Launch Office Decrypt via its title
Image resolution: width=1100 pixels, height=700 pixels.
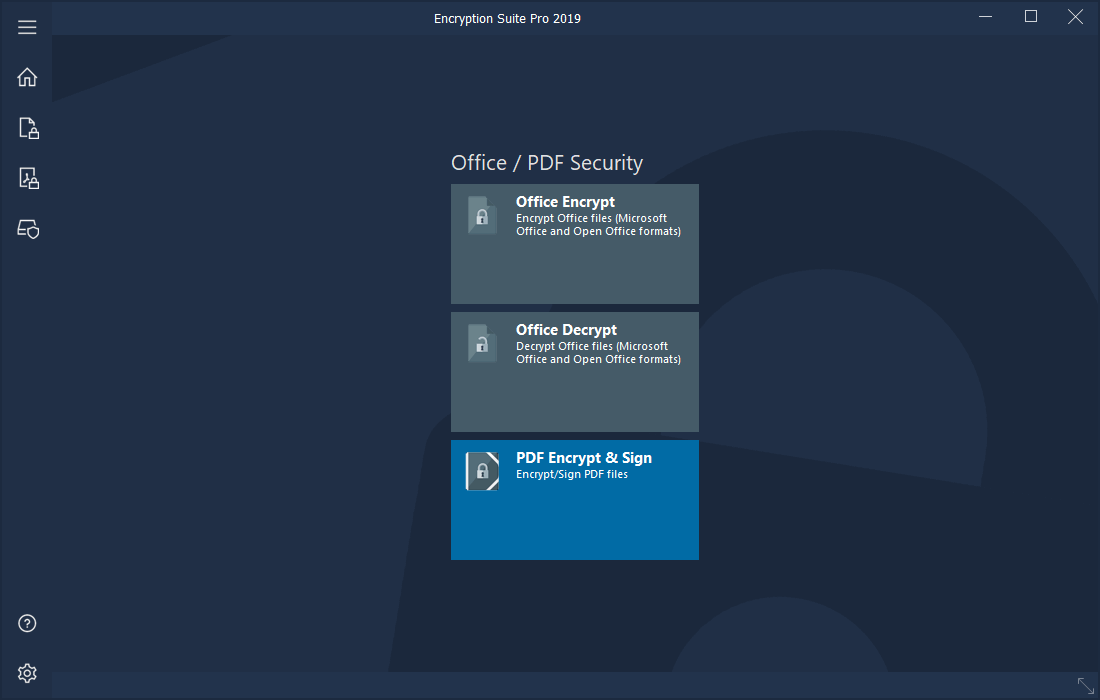pyautogui.click(x=566, y=330)
